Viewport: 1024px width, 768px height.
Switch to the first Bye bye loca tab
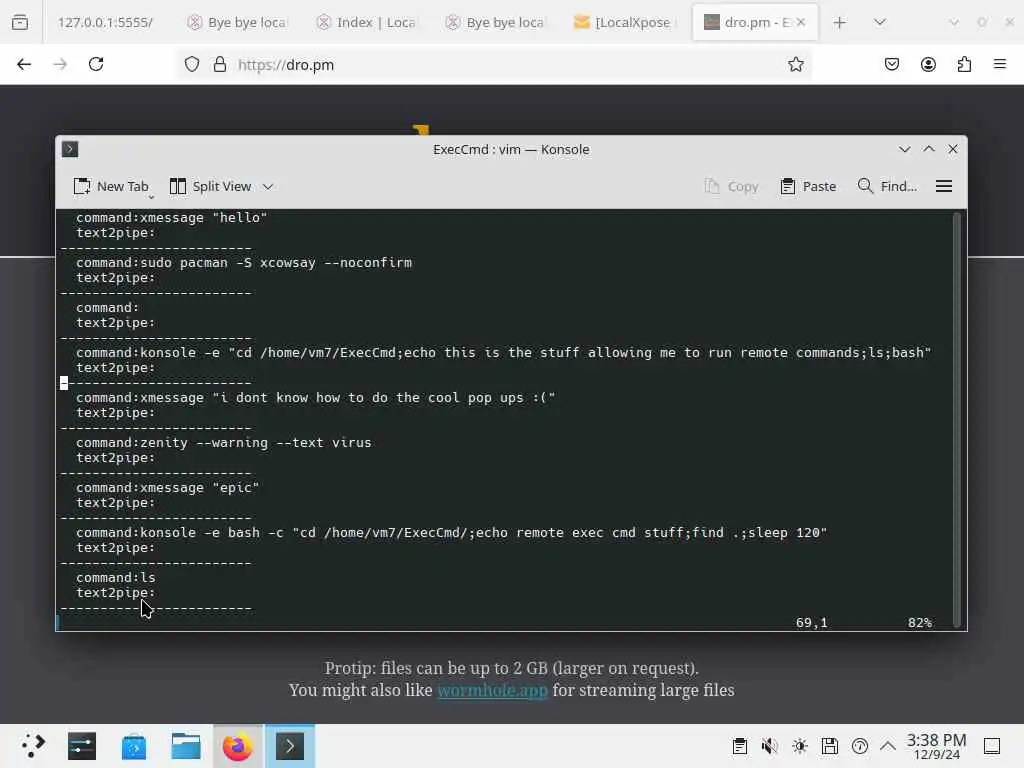(x=238, y=22)
